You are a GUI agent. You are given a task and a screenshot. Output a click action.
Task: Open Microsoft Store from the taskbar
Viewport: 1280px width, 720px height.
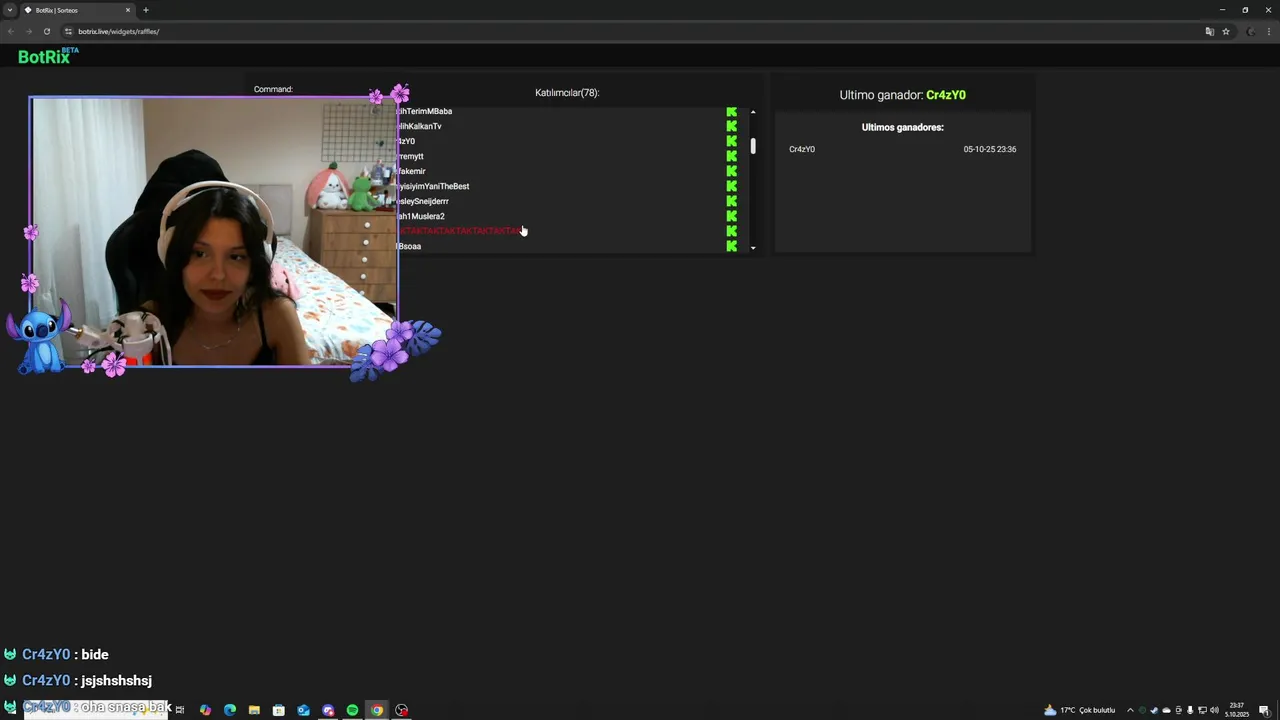pos(279,710)
